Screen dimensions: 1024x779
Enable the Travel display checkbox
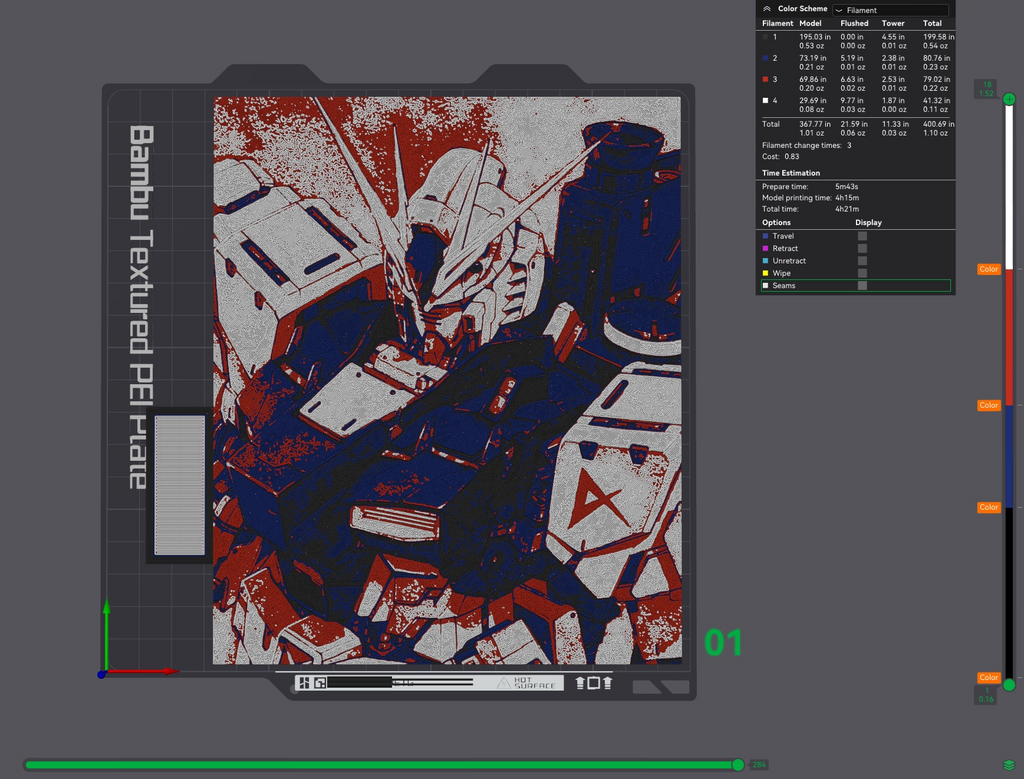click(862, 236)
